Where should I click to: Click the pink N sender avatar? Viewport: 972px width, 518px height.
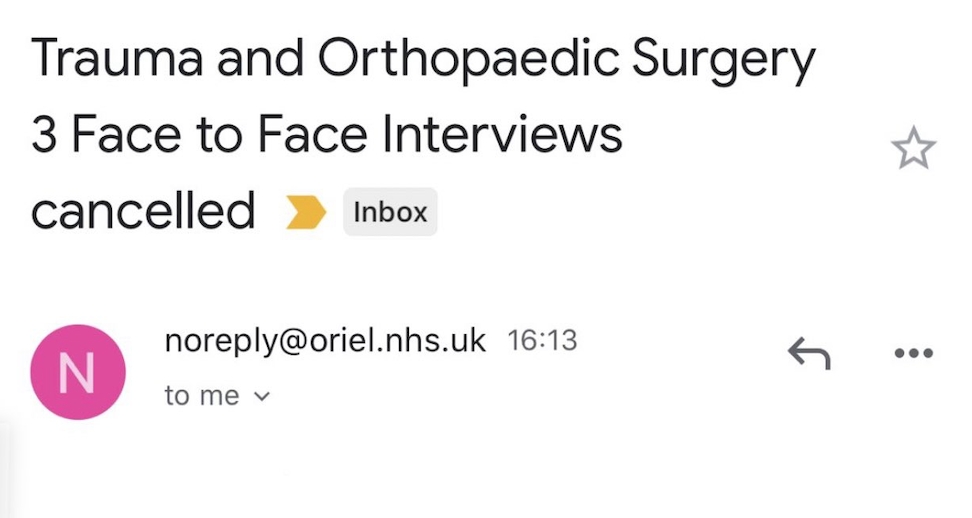[78, 372]
